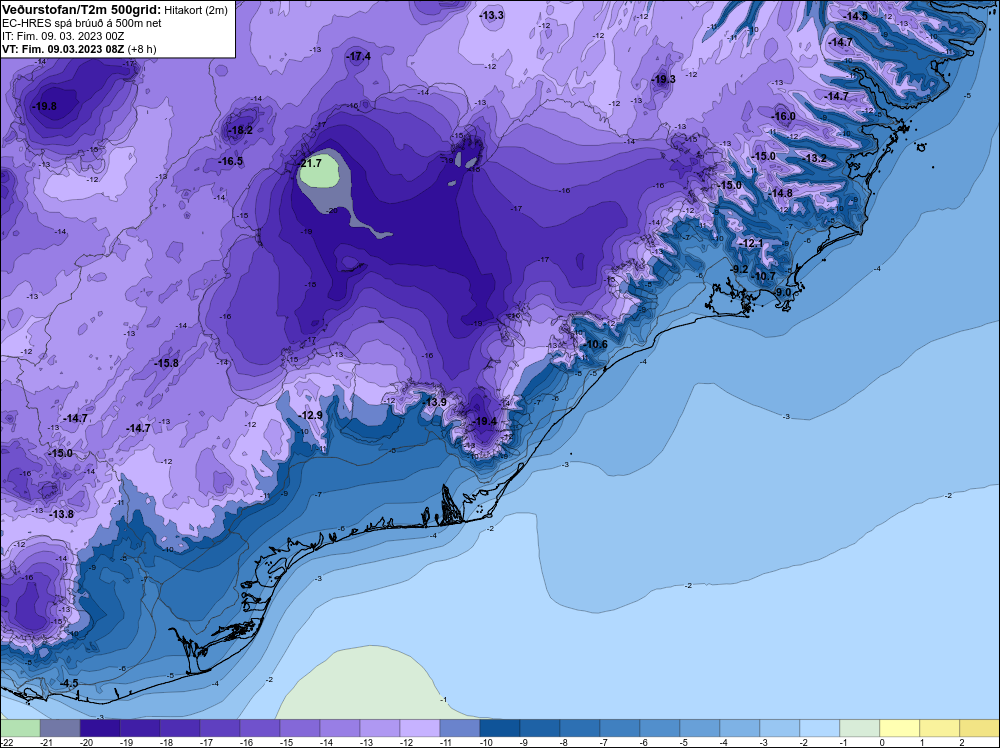Select the legend swatch labeled -21
Screen dimensions: 1000x748
[59, 728]
